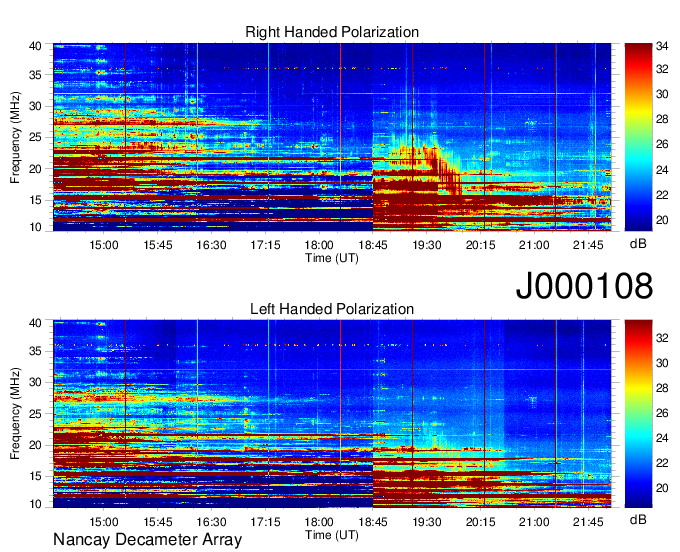This screenshot has height=552, width=680.
Task: Click the 34 tick on Right Handed colorbar
Action: click(662, 46)
